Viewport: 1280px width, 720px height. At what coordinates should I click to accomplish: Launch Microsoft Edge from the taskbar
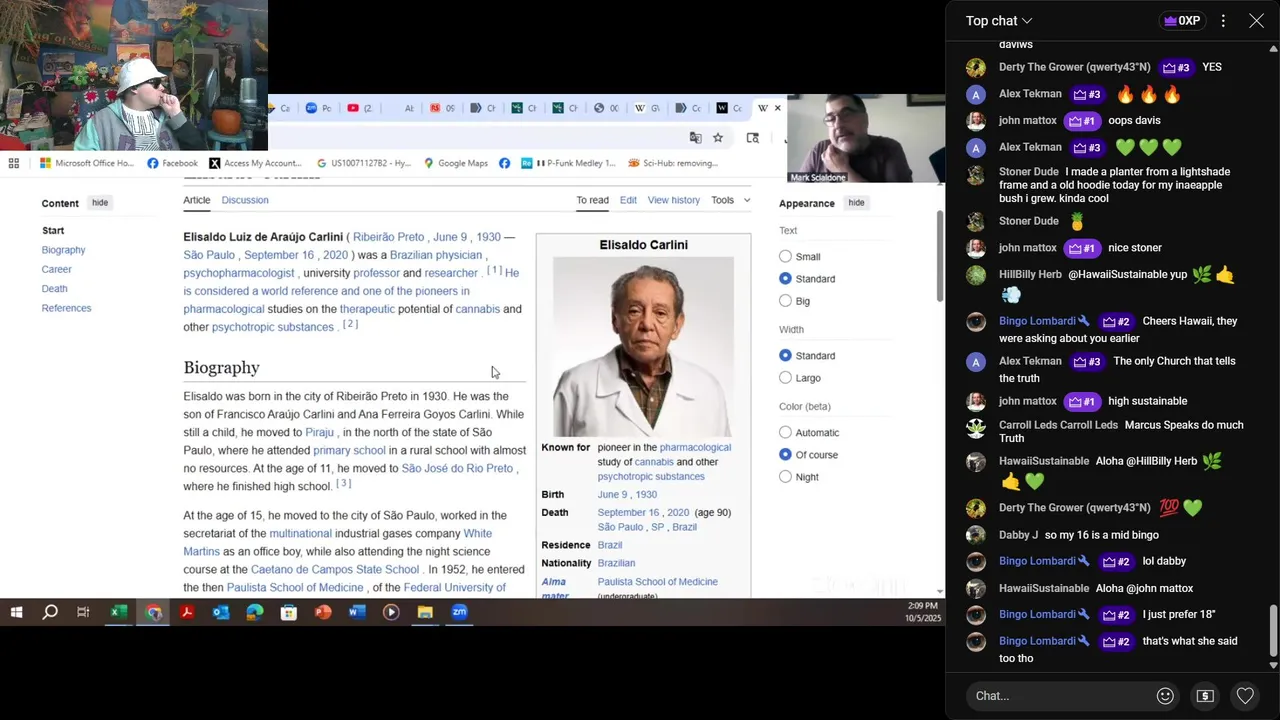click(x=255, y=612)
